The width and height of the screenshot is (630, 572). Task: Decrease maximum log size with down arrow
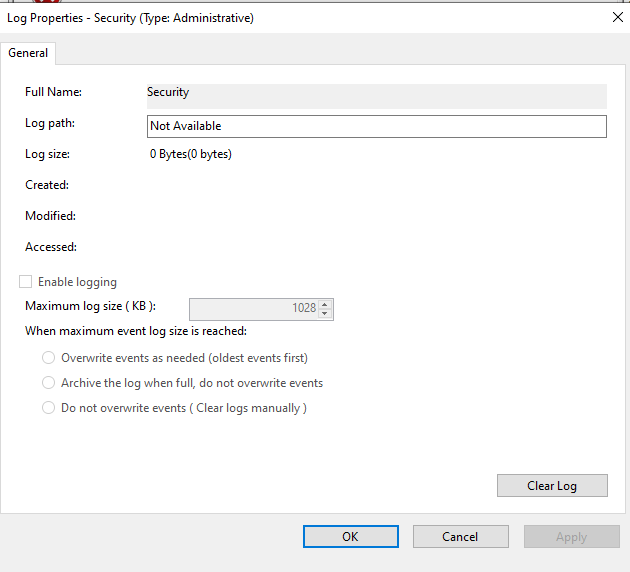[x=326, y=313]
